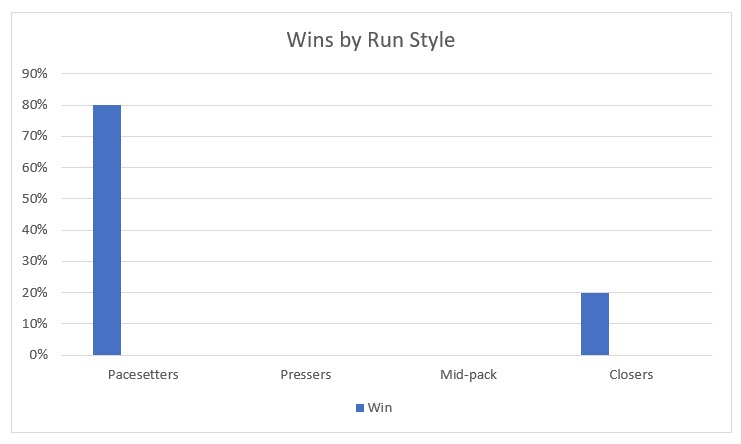Select the 30% value axis label
The width and height of the screenshot is (741, 444).
coord(36,262)
